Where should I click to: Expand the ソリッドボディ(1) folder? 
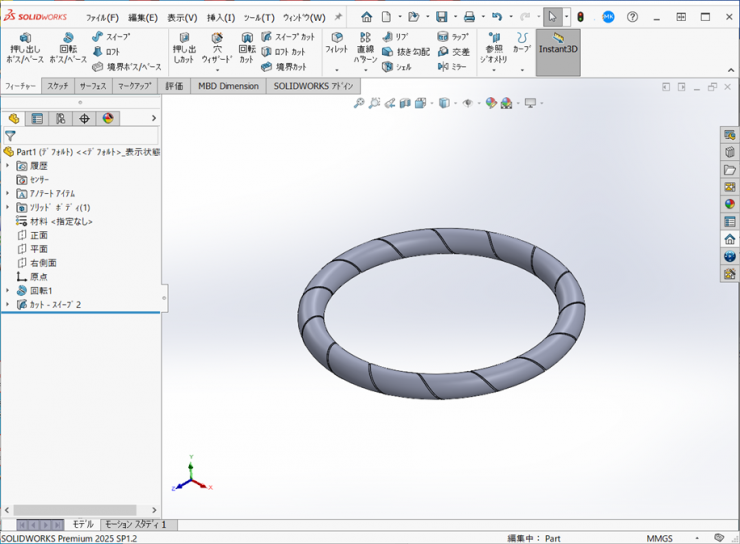(x=8, y=207)
